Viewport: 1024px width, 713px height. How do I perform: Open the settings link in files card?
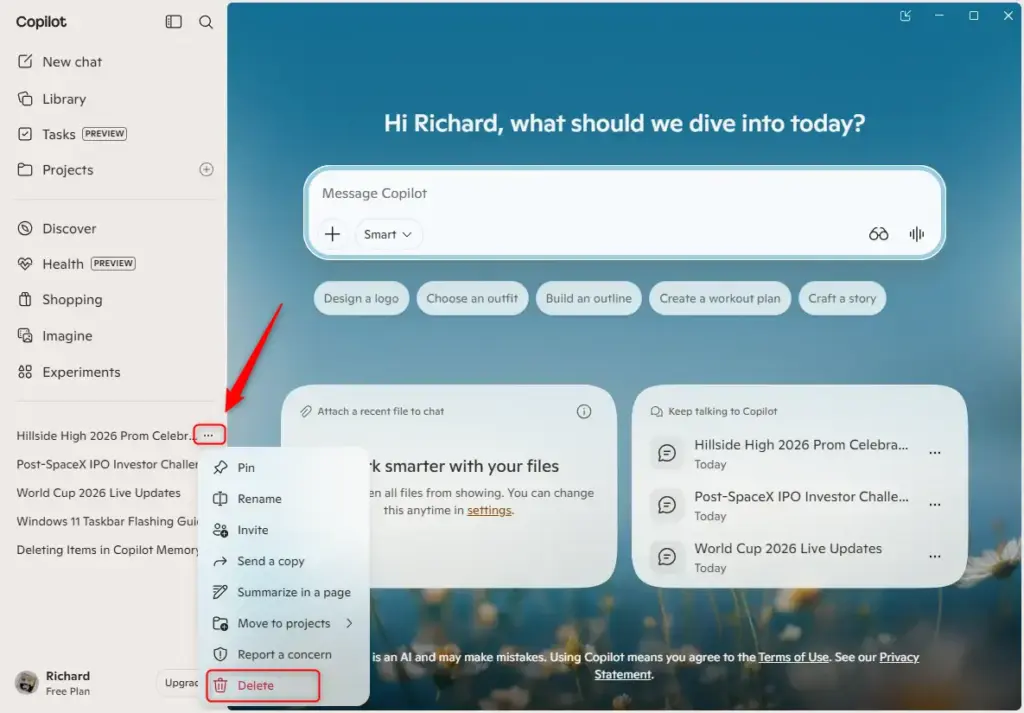[x=489, y=511]
